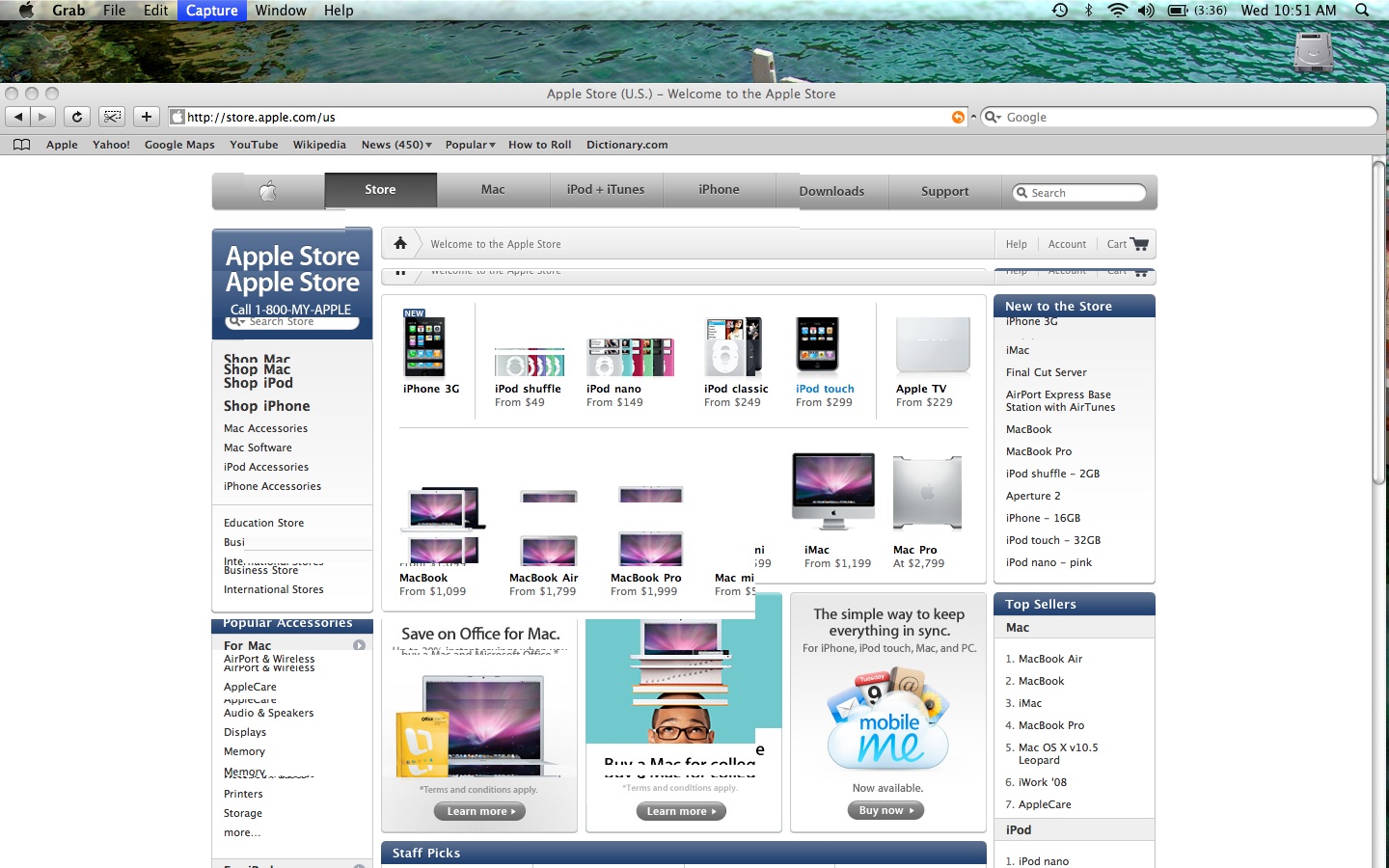1389x868 pixels.
Task: Open the Education Store link
Action: (263, 523)
